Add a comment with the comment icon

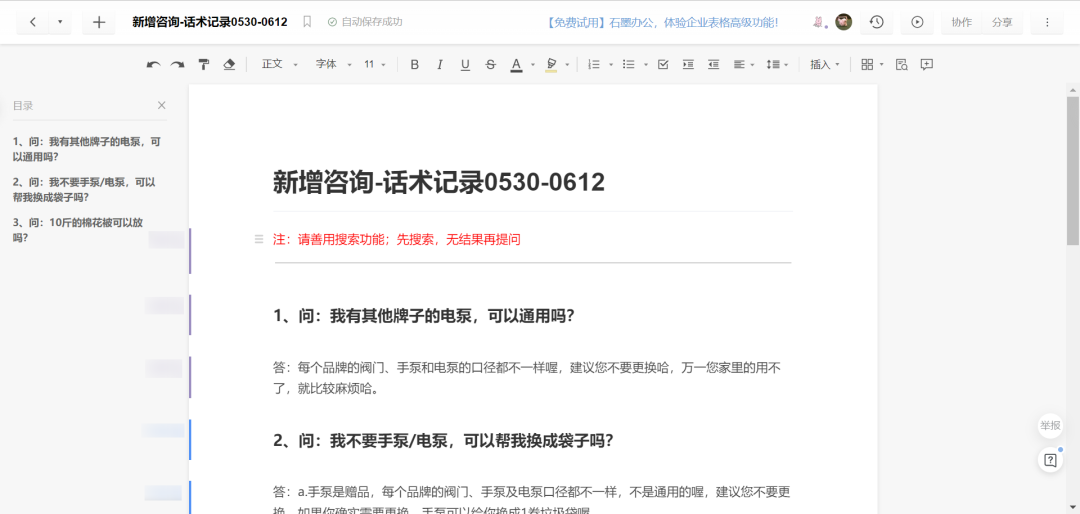926,65
